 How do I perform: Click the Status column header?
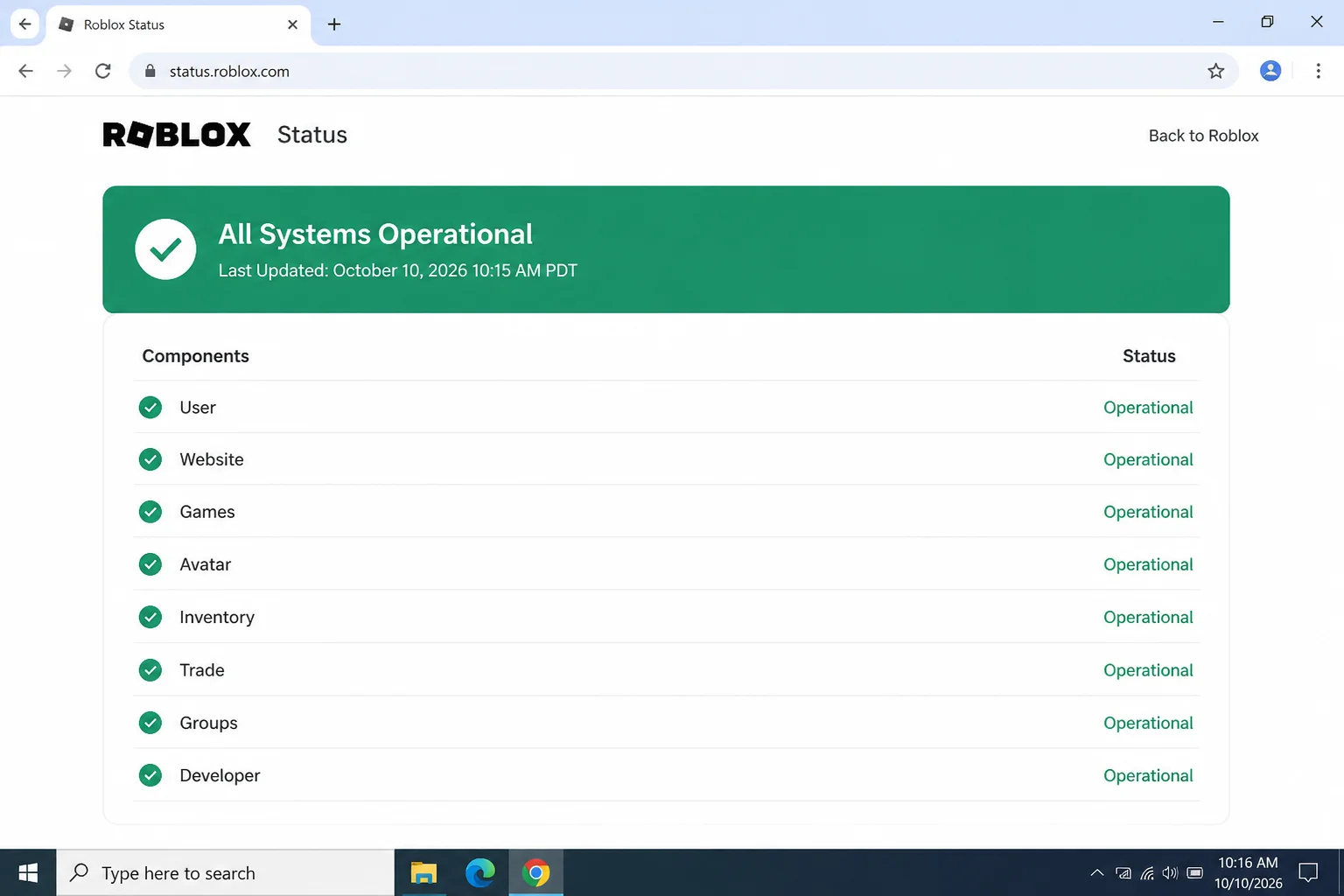[x=1149, y=356]
